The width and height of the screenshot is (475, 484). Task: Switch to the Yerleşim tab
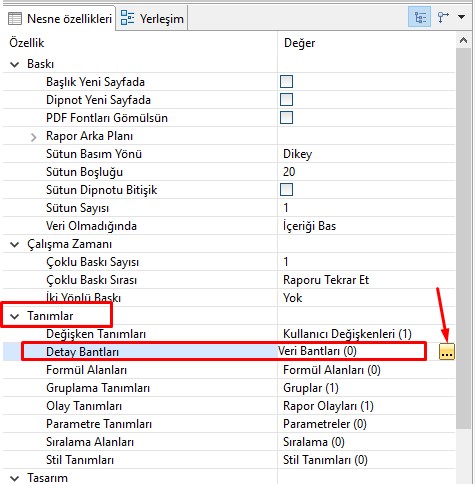[152, 18]
